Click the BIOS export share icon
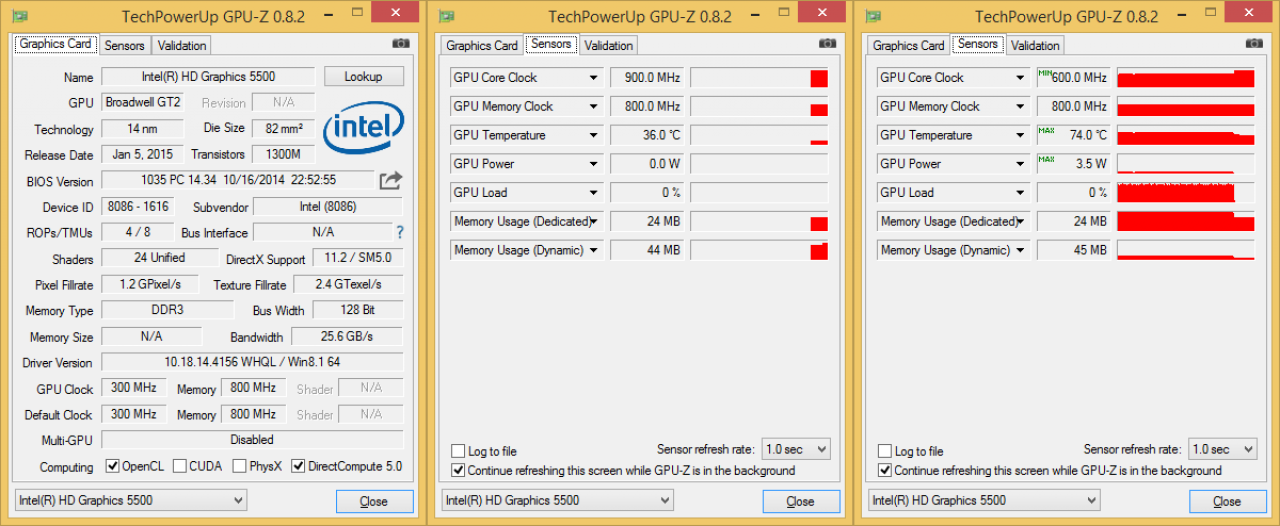1280x526 pixels. tap(391, 180)
